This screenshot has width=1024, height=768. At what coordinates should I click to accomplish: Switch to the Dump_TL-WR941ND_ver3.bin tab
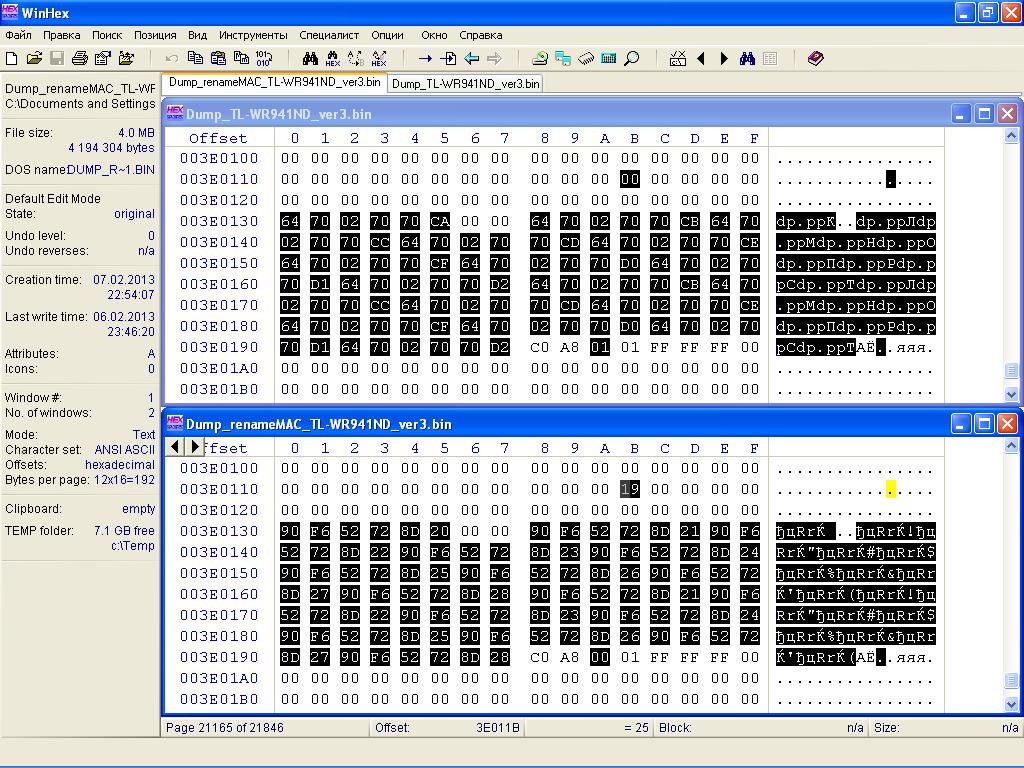[465, 84]
